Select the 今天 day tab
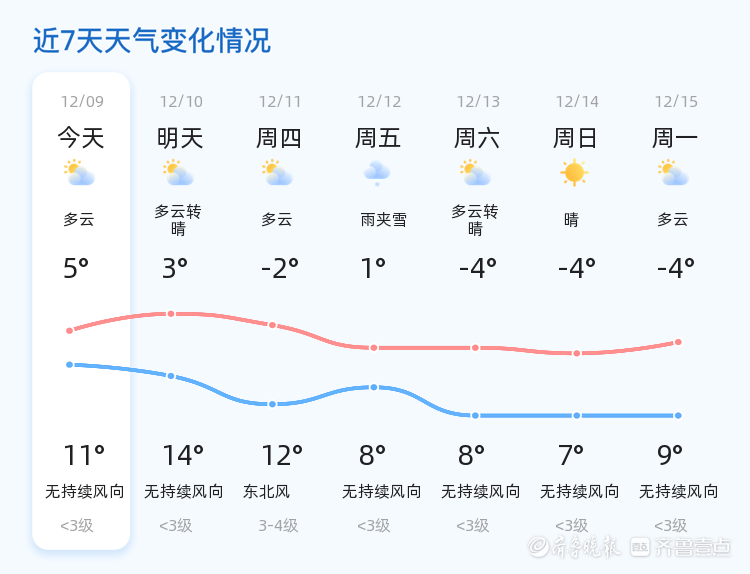This screenshot has width=750, height=574. point(81,138)
